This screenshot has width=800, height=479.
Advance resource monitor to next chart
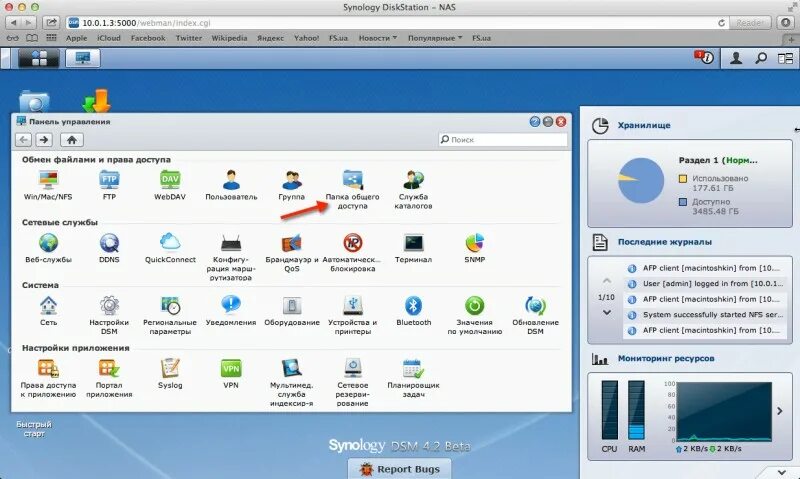tap(780, 411)
